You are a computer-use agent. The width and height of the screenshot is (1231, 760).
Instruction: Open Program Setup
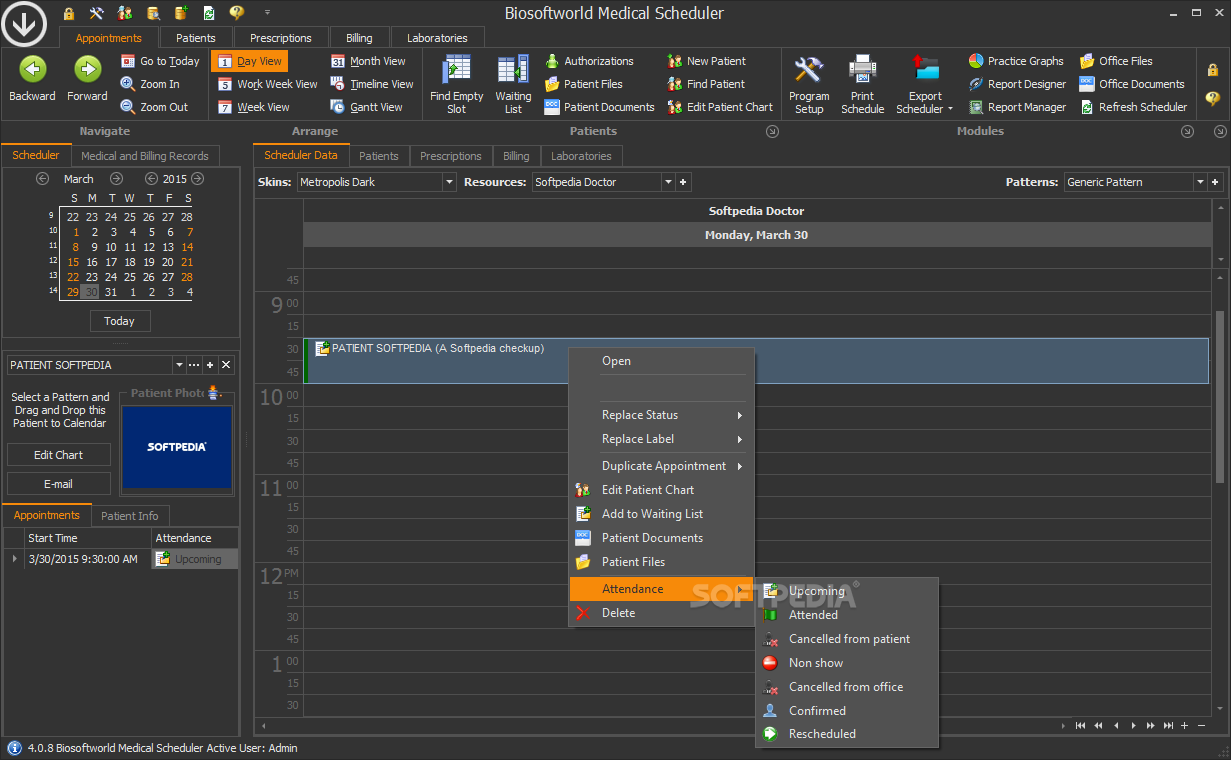coord(809,84)
